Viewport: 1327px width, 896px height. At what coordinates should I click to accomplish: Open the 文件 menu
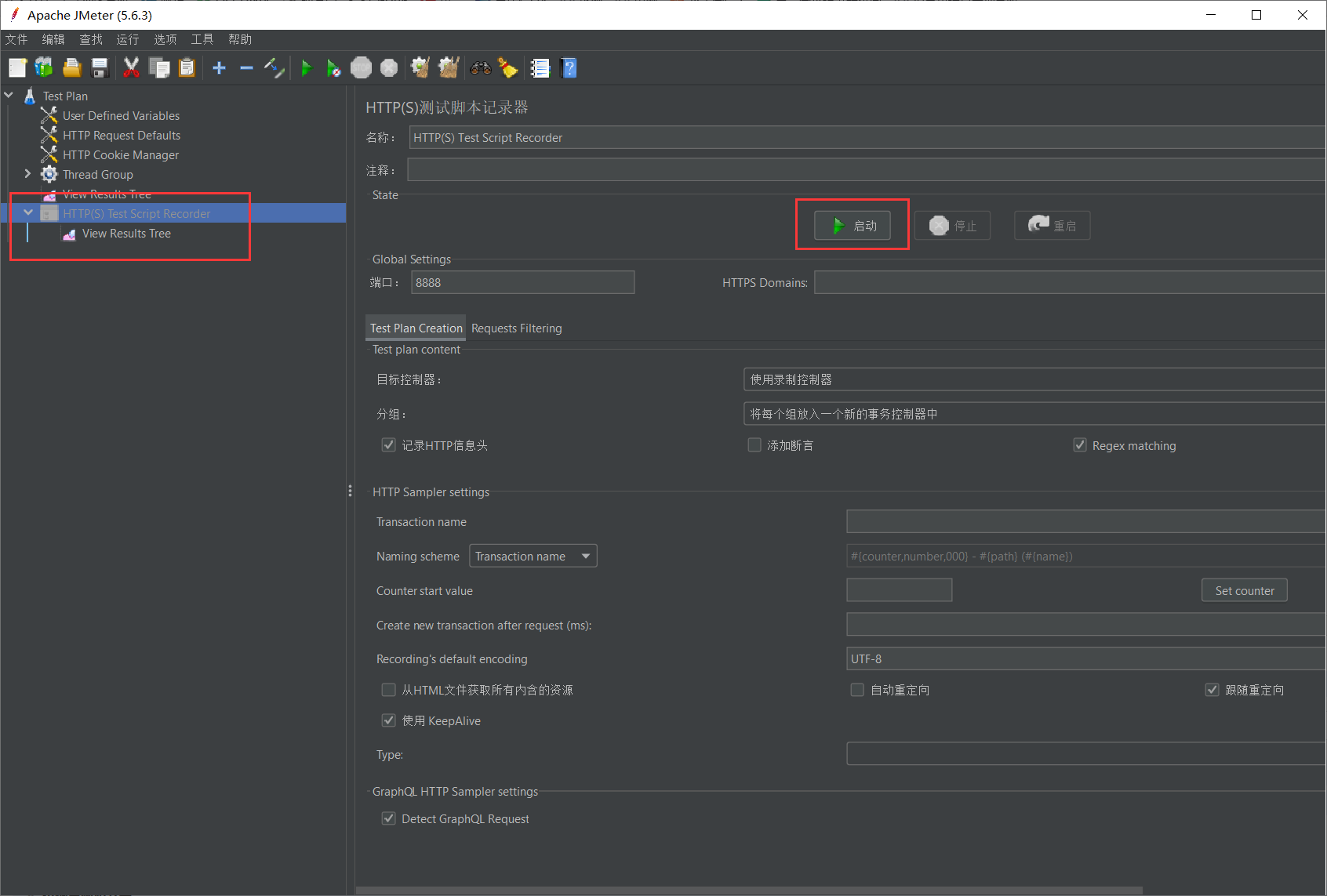16,39
